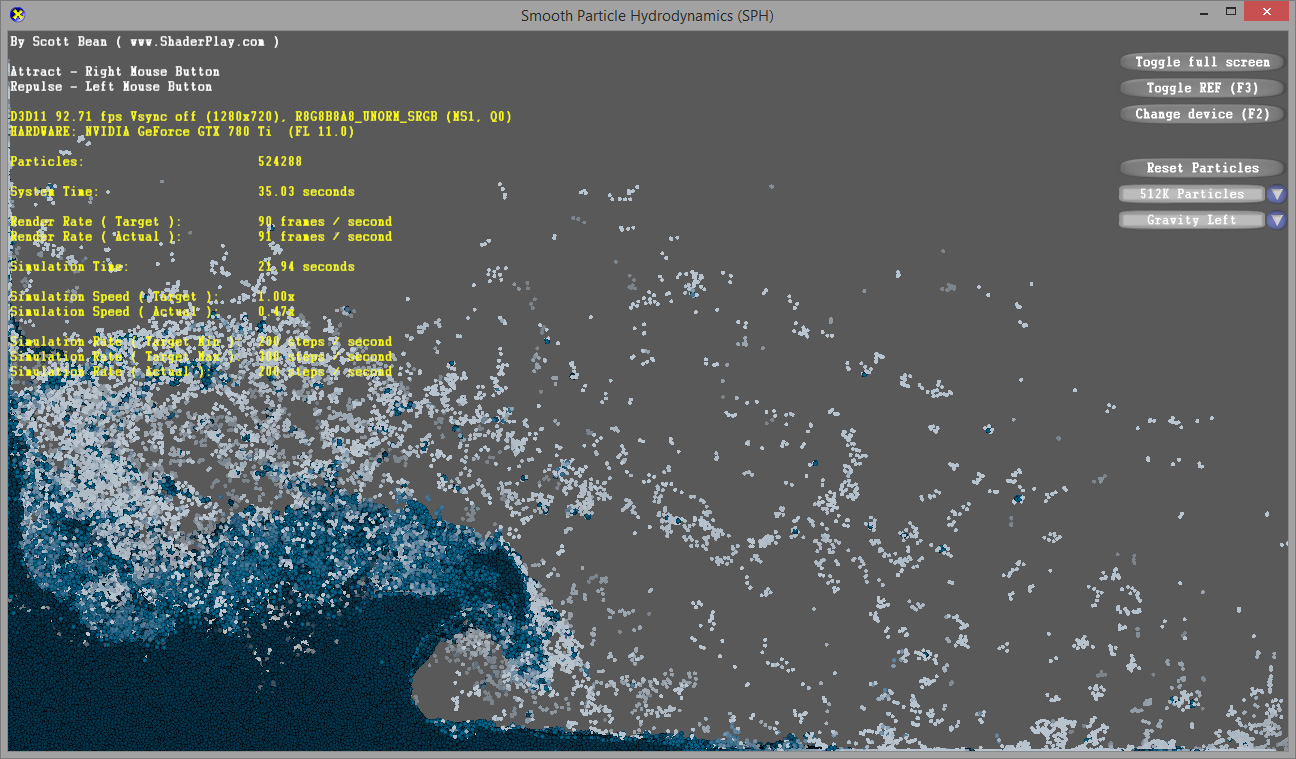This screenshot has height=759, width=1296.
Task: Click the particle count value 524288
Action: pyautogui.click(x=280, y=162)
